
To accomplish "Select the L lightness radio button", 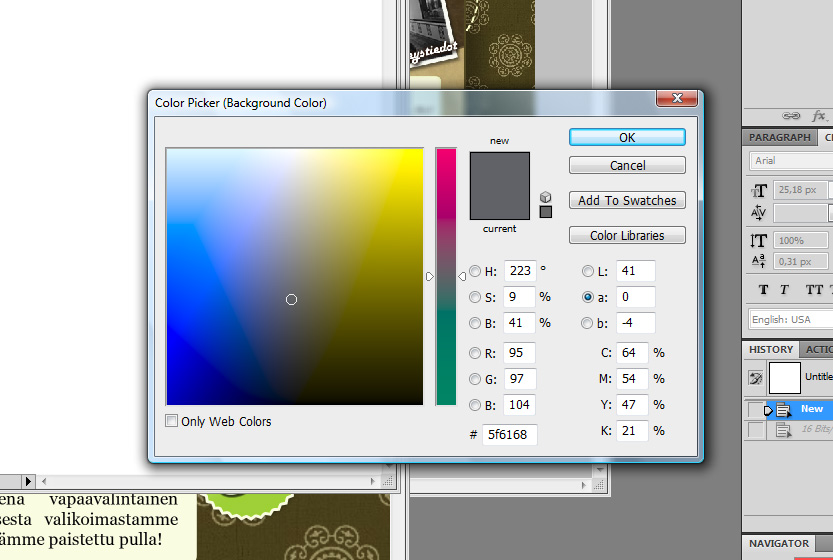I will [x=588, y=271].
